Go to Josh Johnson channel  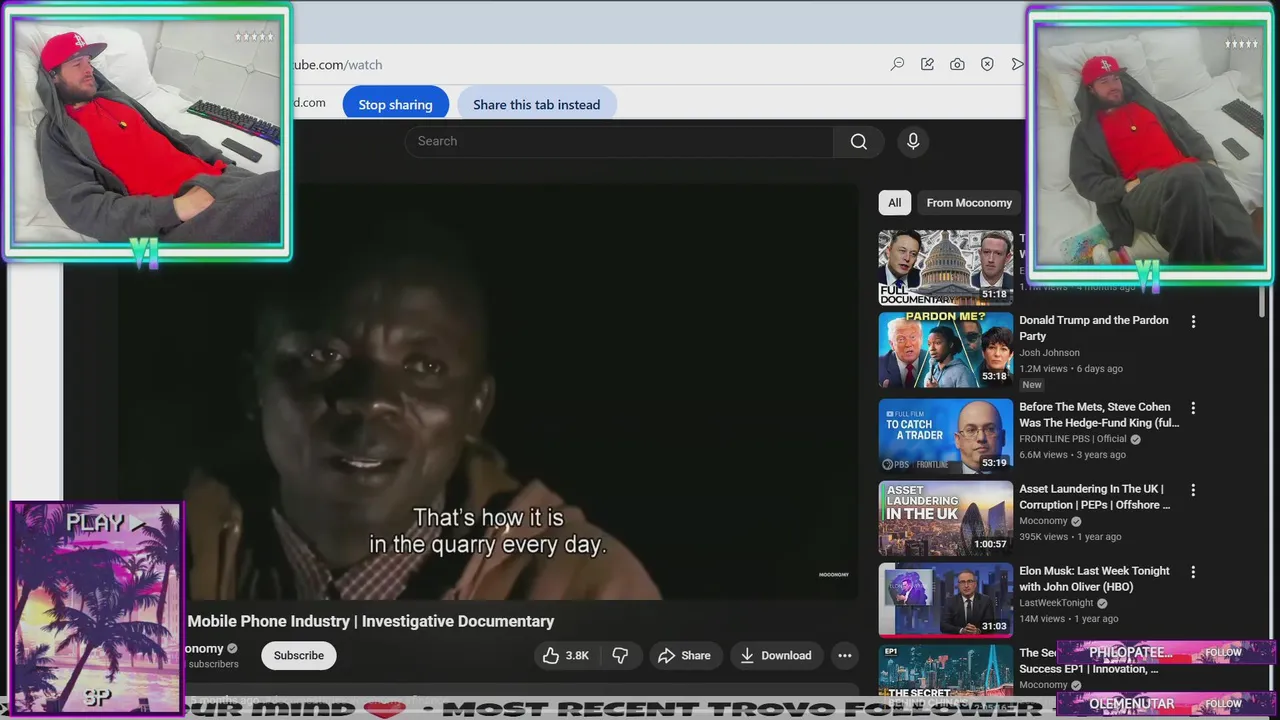[1049, 352]
